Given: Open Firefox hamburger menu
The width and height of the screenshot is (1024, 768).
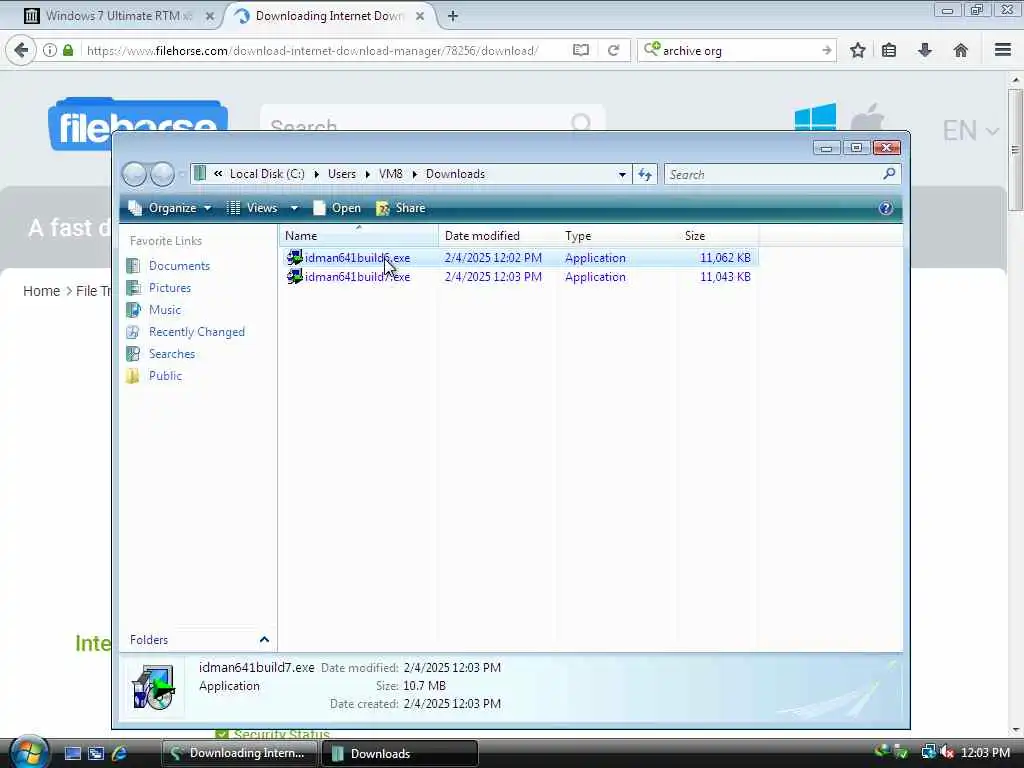Looking at the screenshot, I should pyautogui.click(x=1003, y=50).
